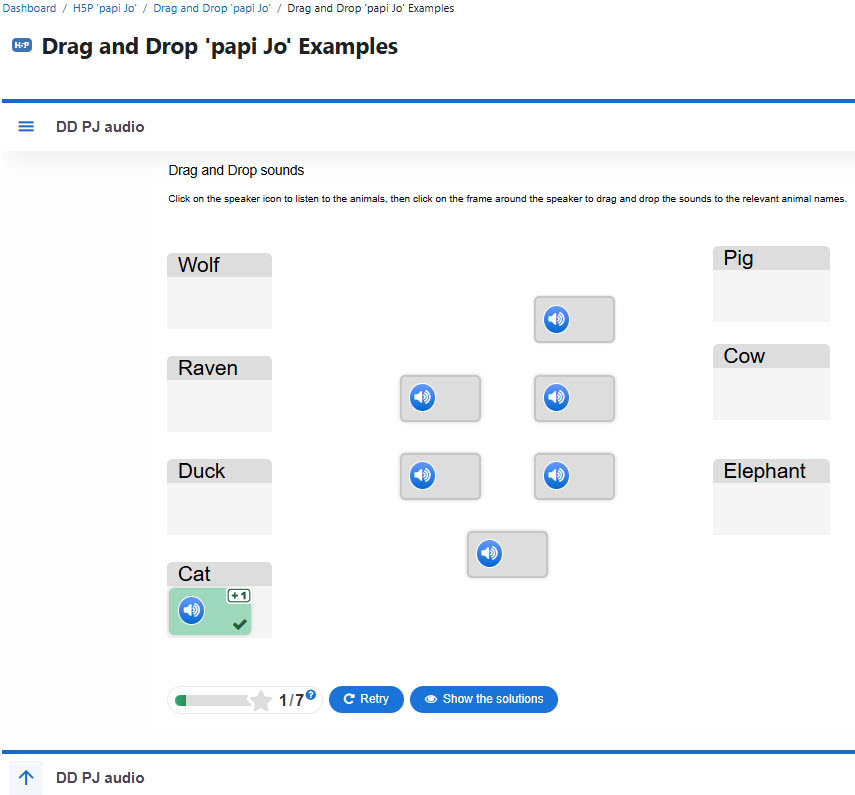Viewport: 855px width, 795px height.
Task: Select the Raven drop zone
Action: (219, 394)
